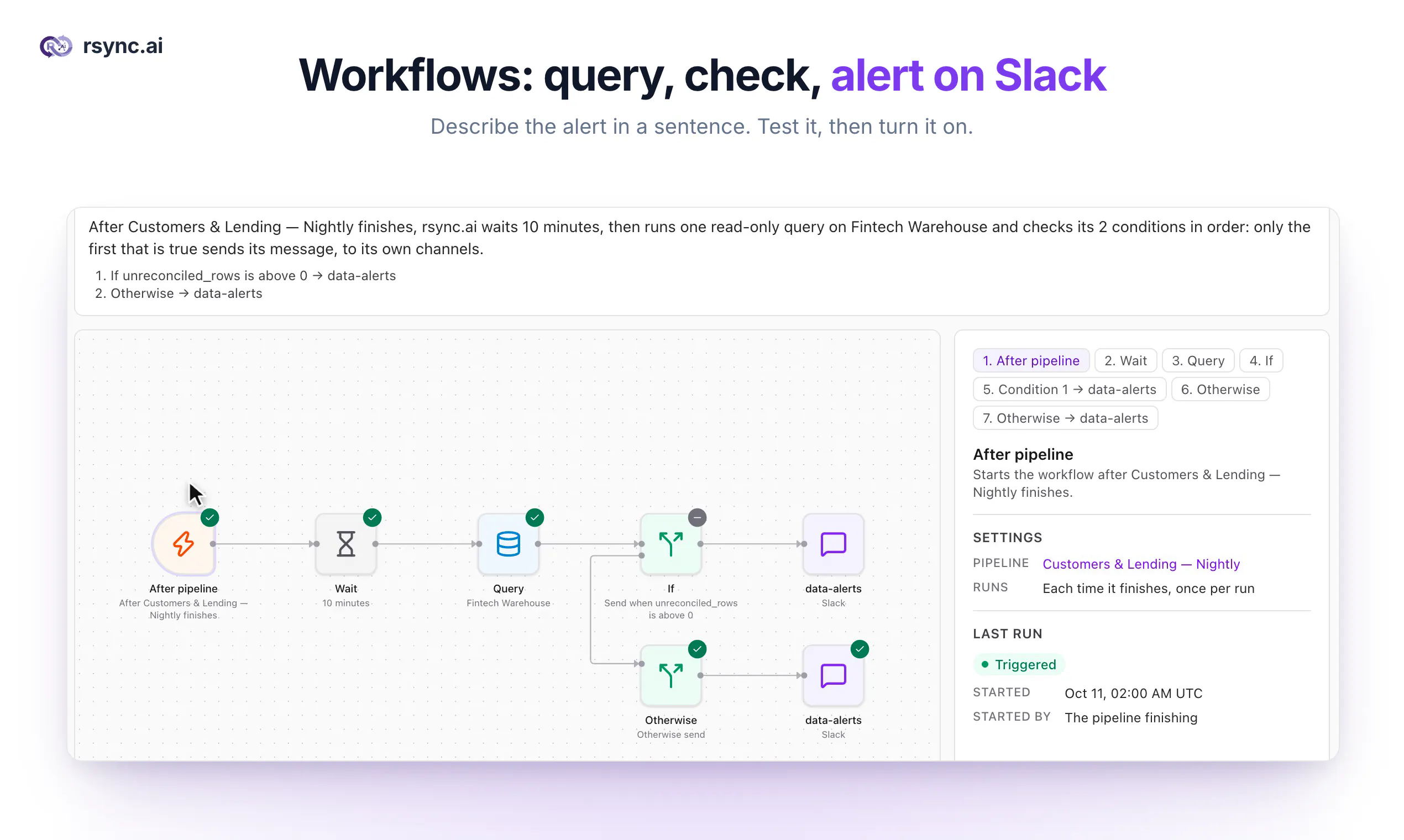Select the Wait hourglass node

point(346,544)
